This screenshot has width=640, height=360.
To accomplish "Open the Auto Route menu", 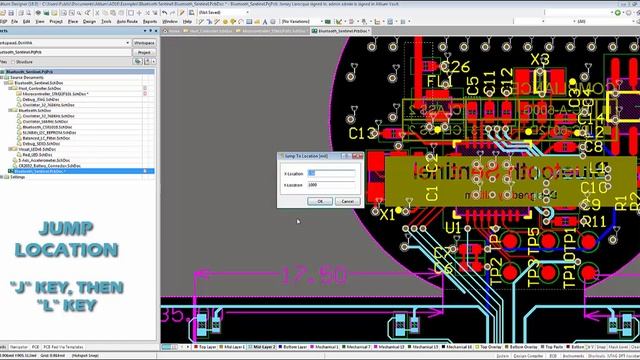I will (127, 21).
